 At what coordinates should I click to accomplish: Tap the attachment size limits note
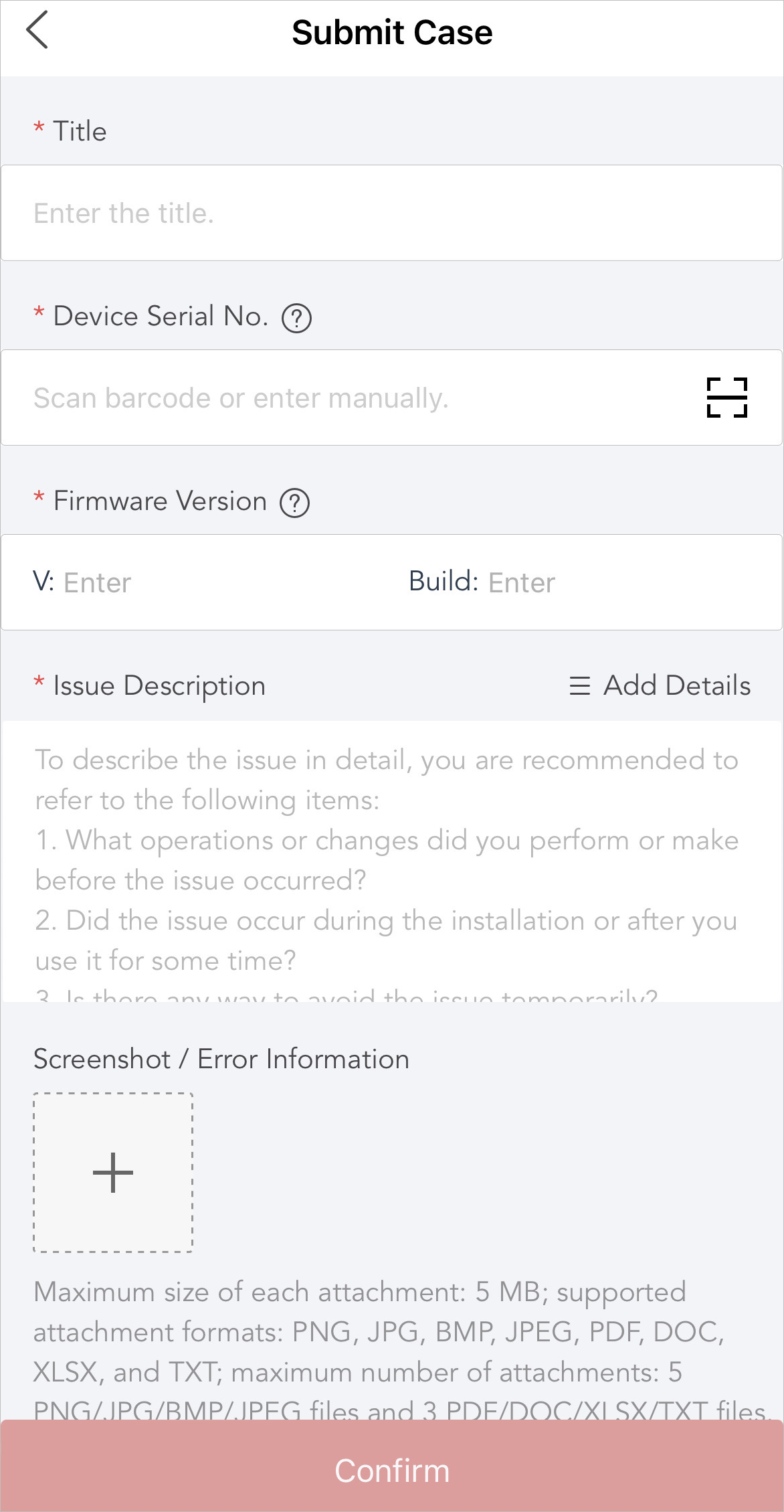400,1349
